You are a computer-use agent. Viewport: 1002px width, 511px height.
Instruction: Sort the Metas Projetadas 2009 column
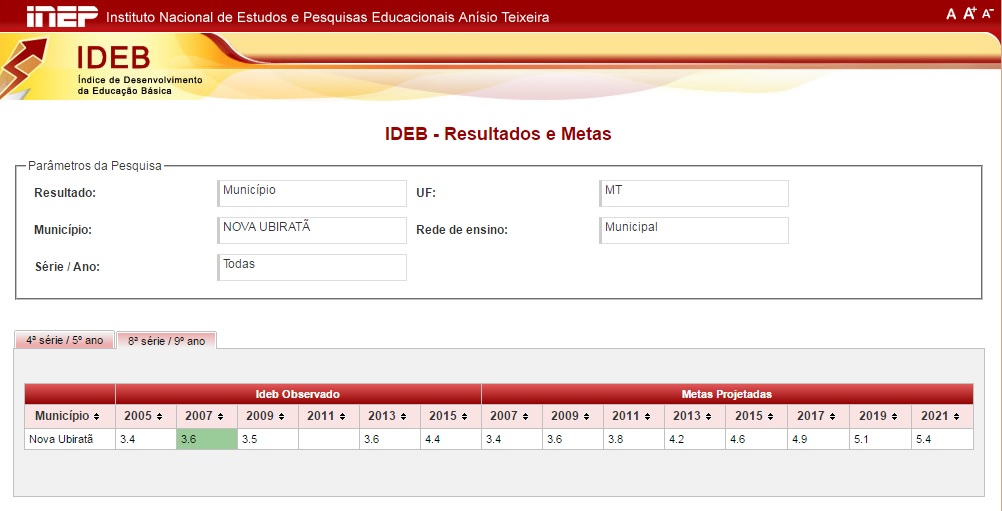pos(586,417)
